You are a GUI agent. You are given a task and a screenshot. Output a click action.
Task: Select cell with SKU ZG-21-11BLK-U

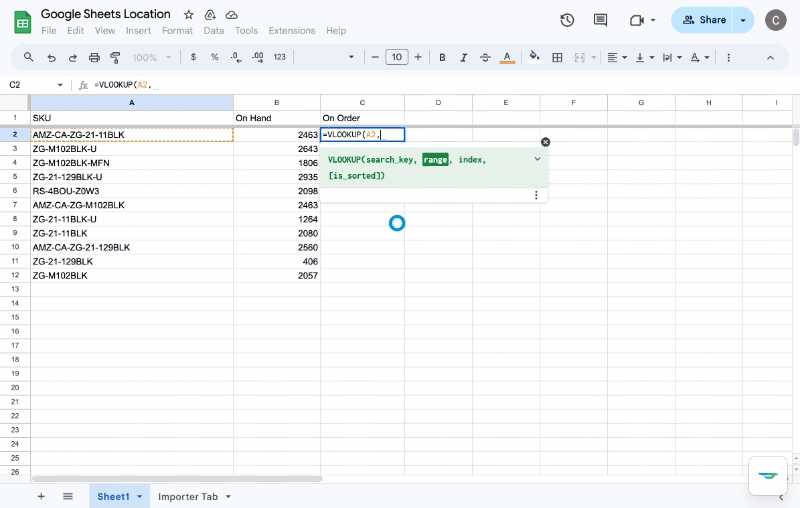point(132,219)
